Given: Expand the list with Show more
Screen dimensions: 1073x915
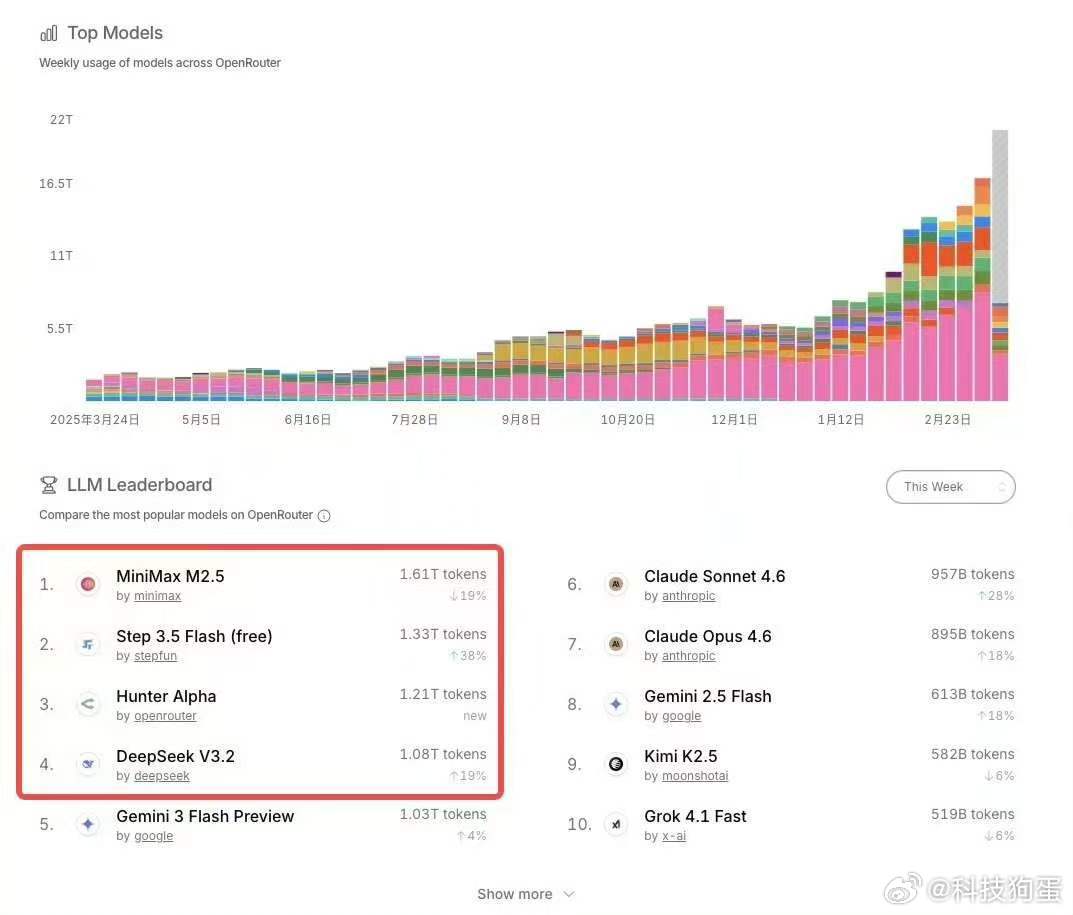Looking at the screenshot, I should click(x=526, y=894).
